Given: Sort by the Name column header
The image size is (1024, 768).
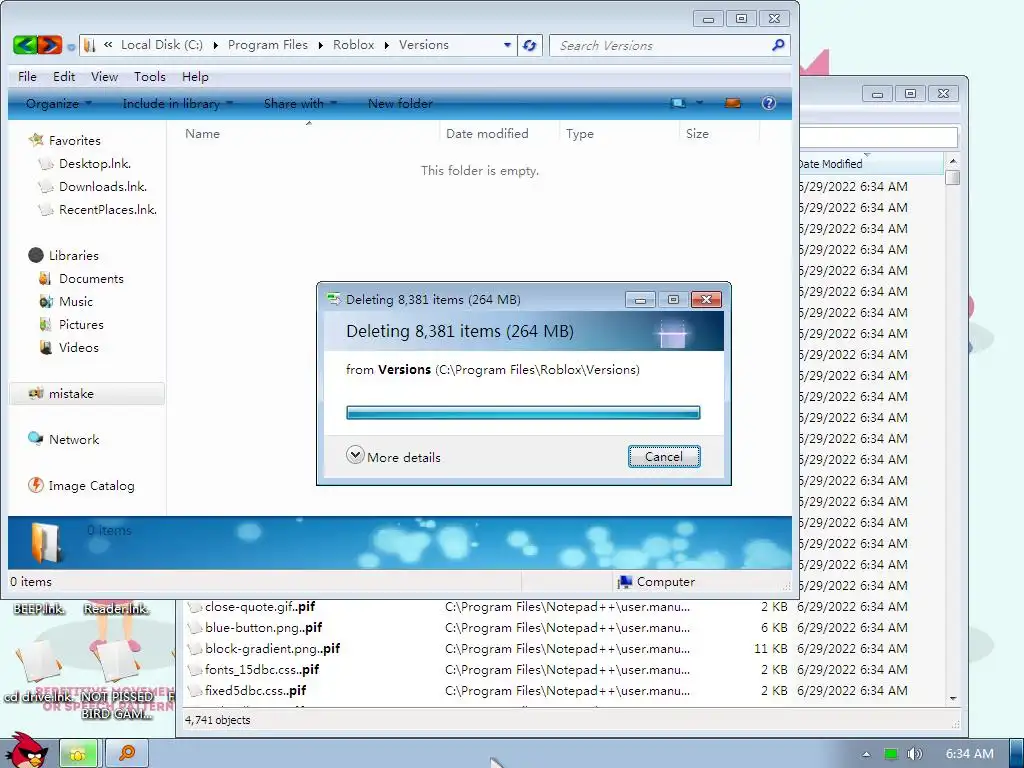Looking at the screenshot, I should coord(202,133).
